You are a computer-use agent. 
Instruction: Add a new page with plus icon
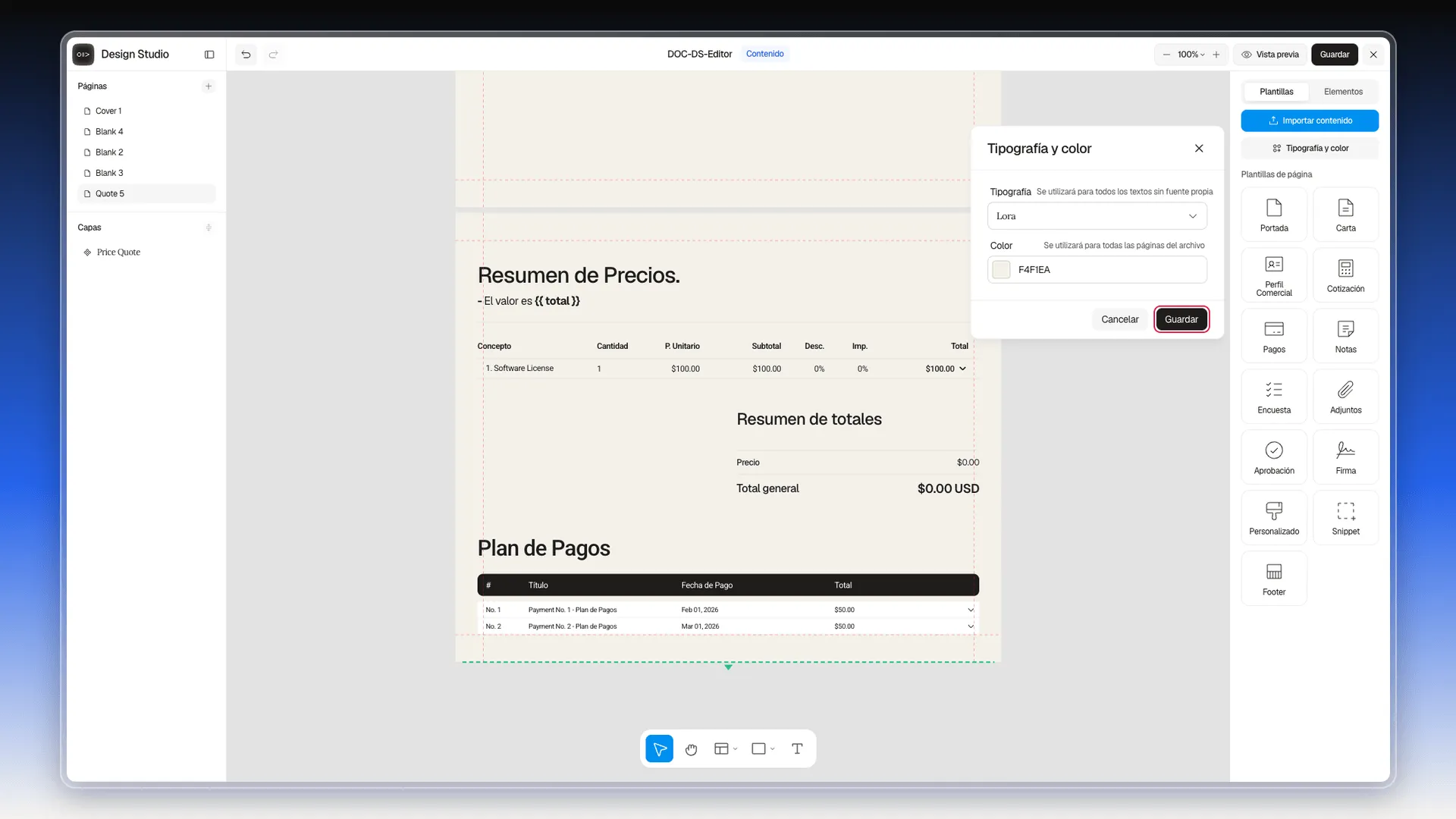pyautogui.click(x=209, y=86)
